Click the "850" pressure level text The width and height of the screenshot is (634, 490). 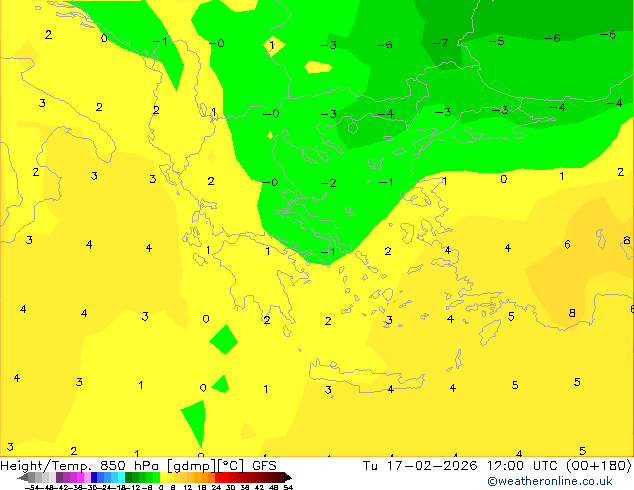tap(113, 466)
